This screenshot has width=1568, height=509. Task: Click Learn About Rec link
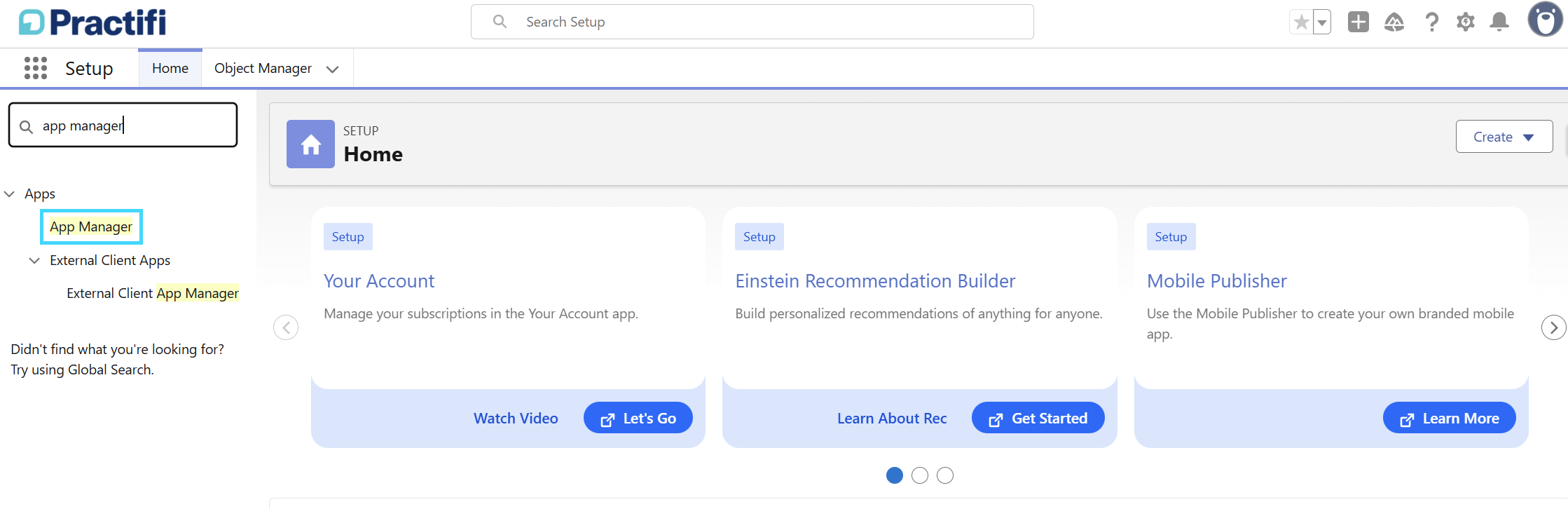pyautogui.click(x=892, y=419)
